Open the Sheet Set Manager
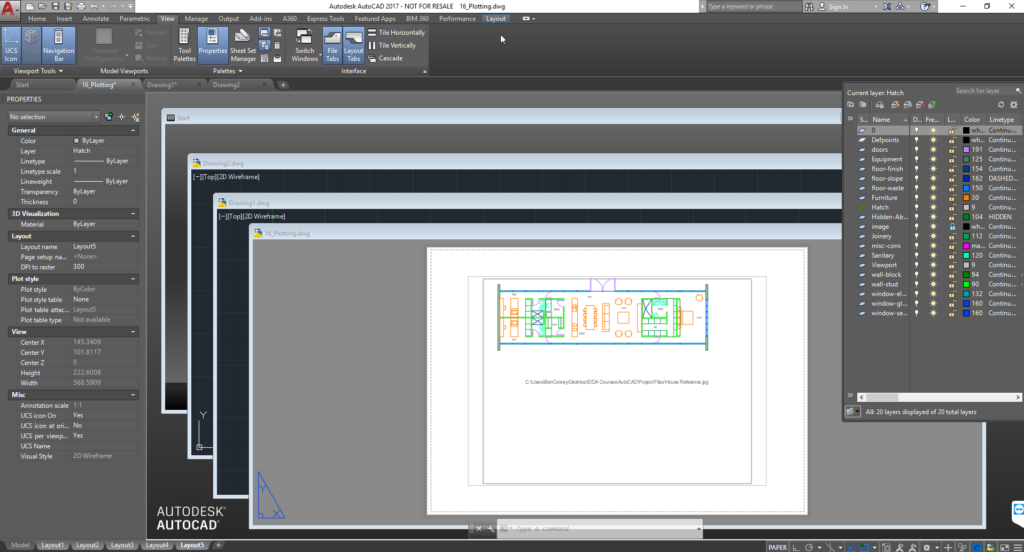This screenshot has width=1024, height=552. tap(243, 45)
